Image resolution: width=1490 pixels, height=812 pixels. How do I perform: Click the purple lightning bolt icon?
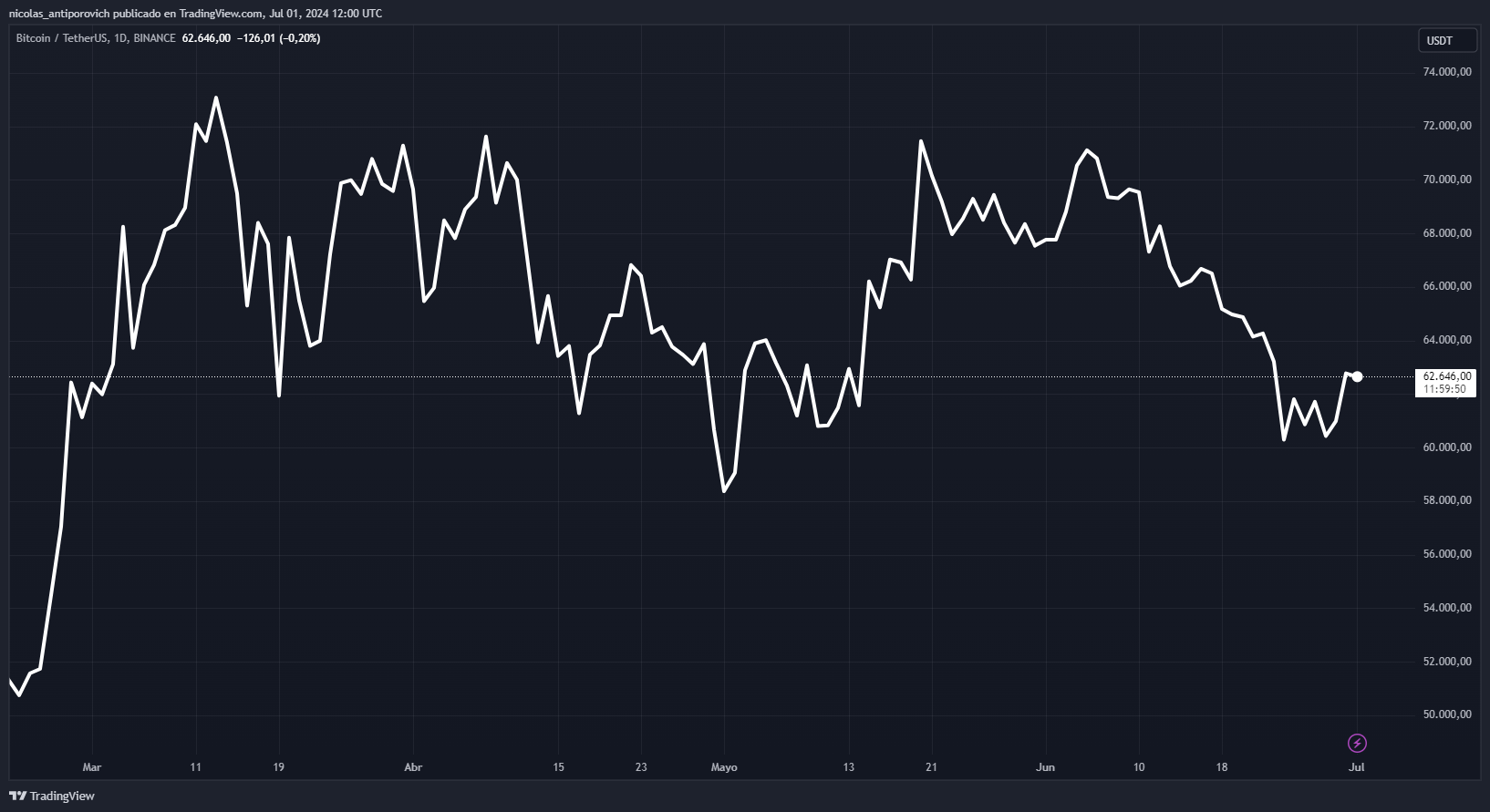point(1357,743)
